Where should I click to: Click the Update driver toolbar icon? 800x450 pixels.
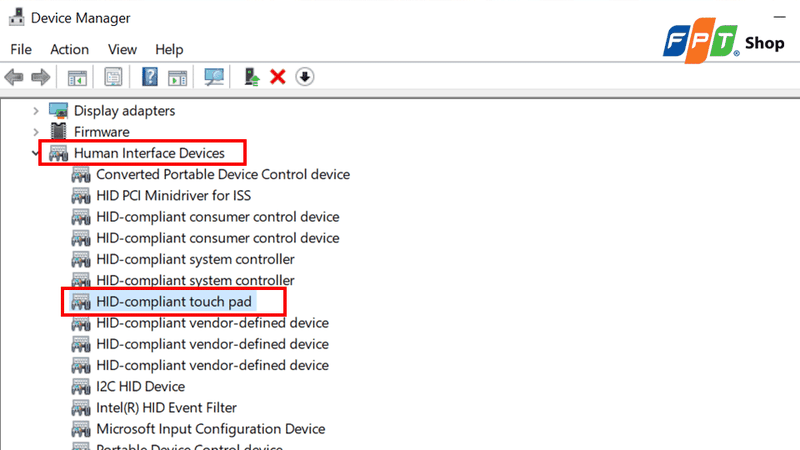252,77
